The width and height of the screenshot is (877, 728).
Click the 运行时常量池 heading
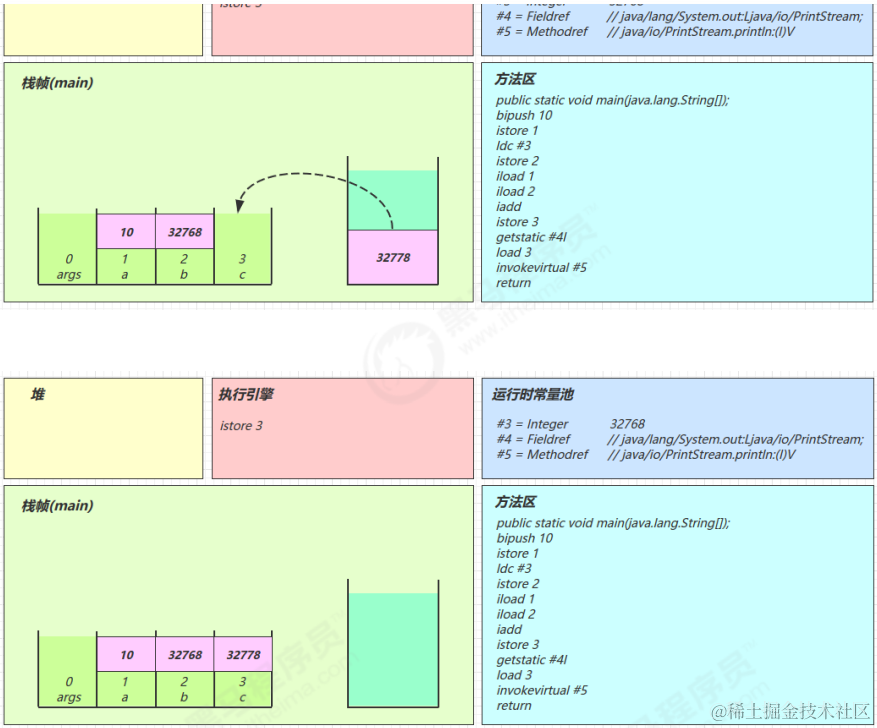[532, 395]
